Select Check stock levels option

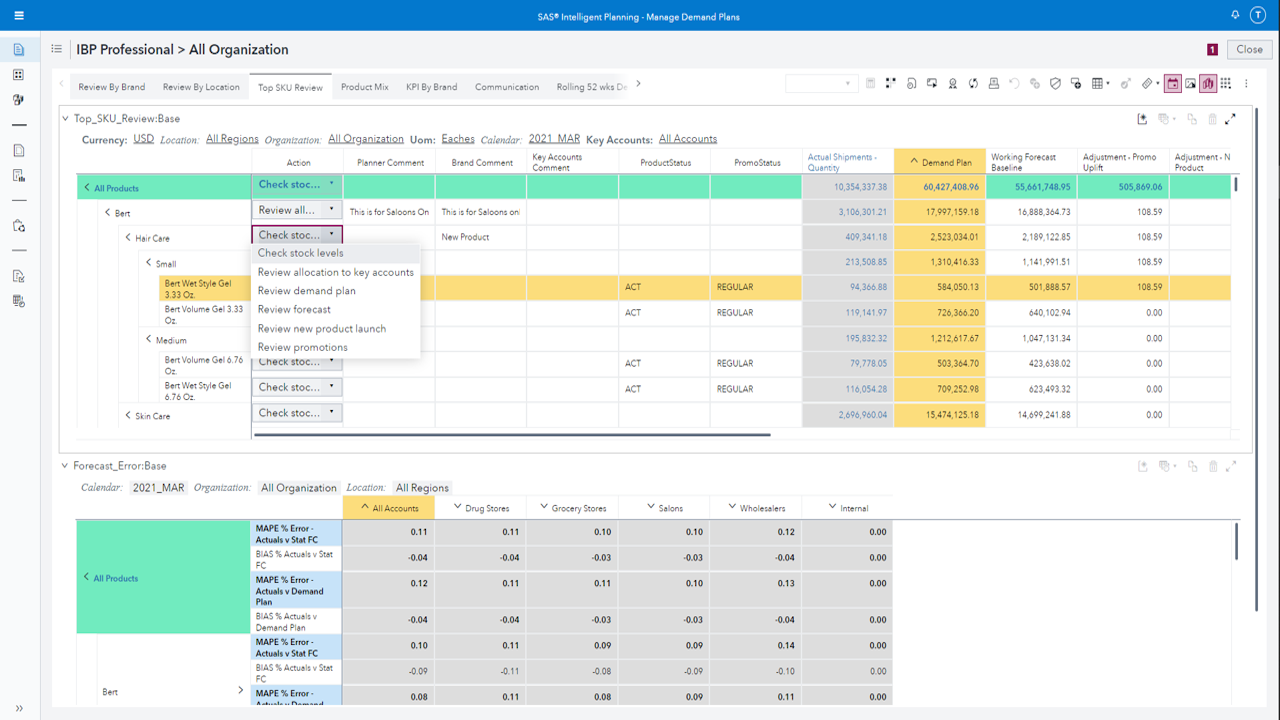pyautogui.click(x=335, y=253)
